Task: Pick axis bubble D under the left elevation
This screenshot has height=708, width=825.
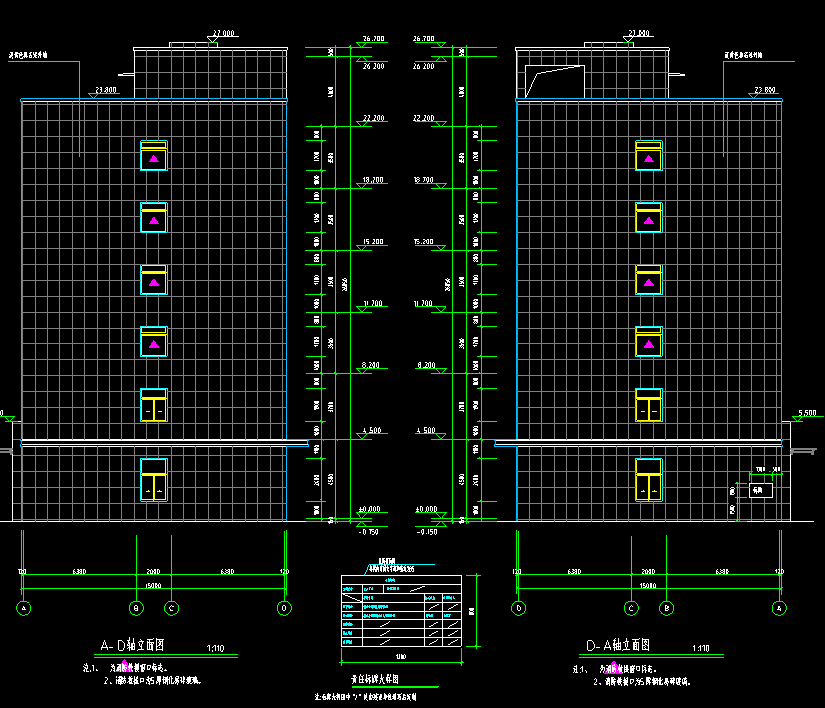Action: [x=285, y=607]
